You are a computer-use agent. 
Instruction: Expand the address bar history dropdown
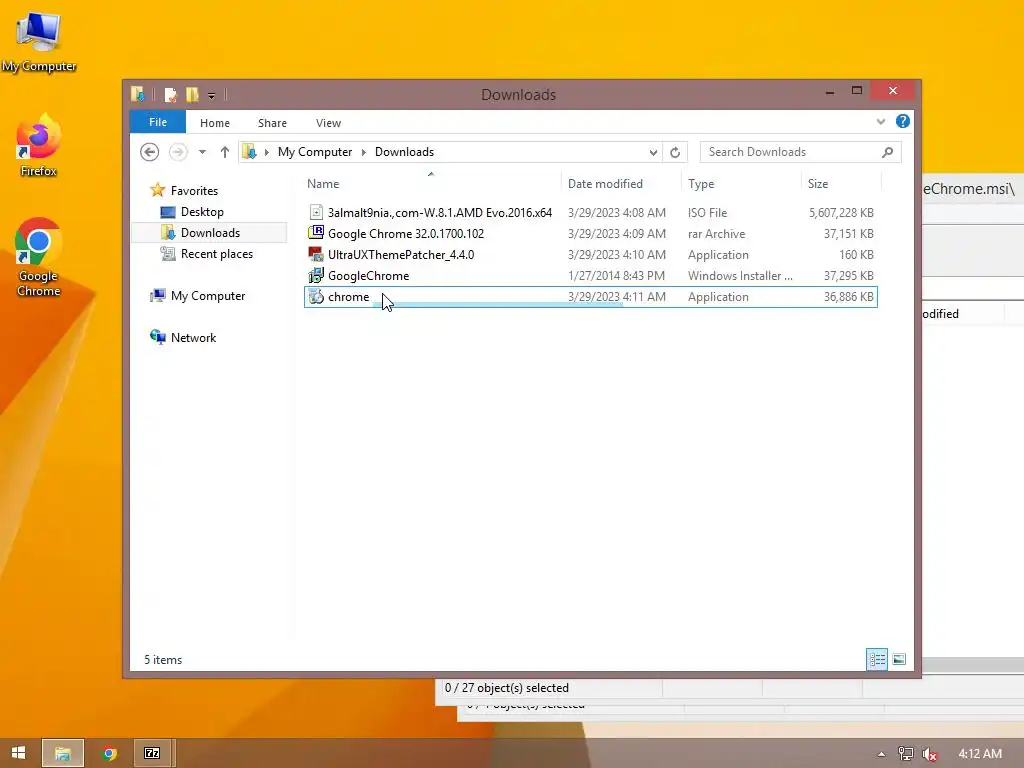tap(652, 153)
